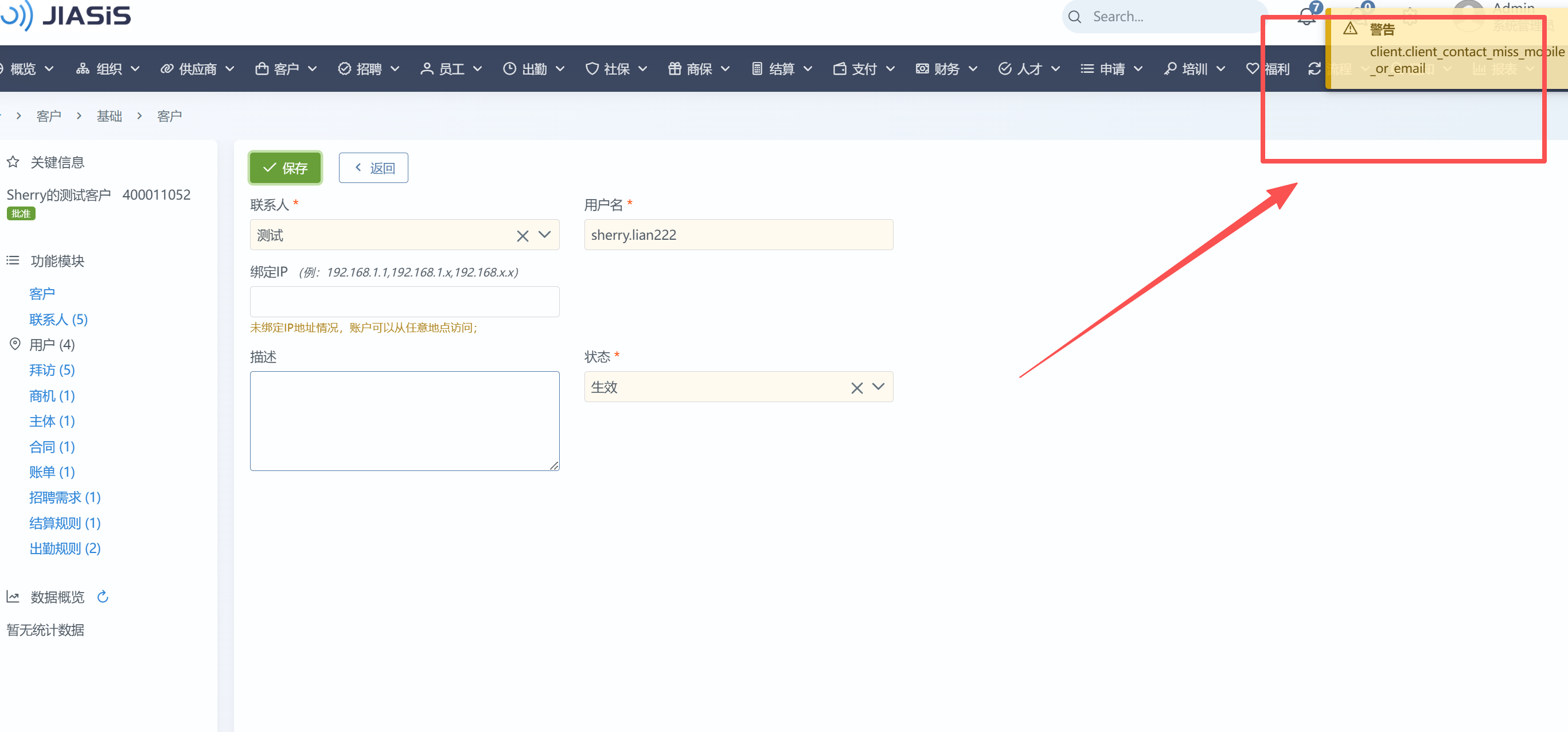Click the star icon beside 关键信息

(13, 162)
